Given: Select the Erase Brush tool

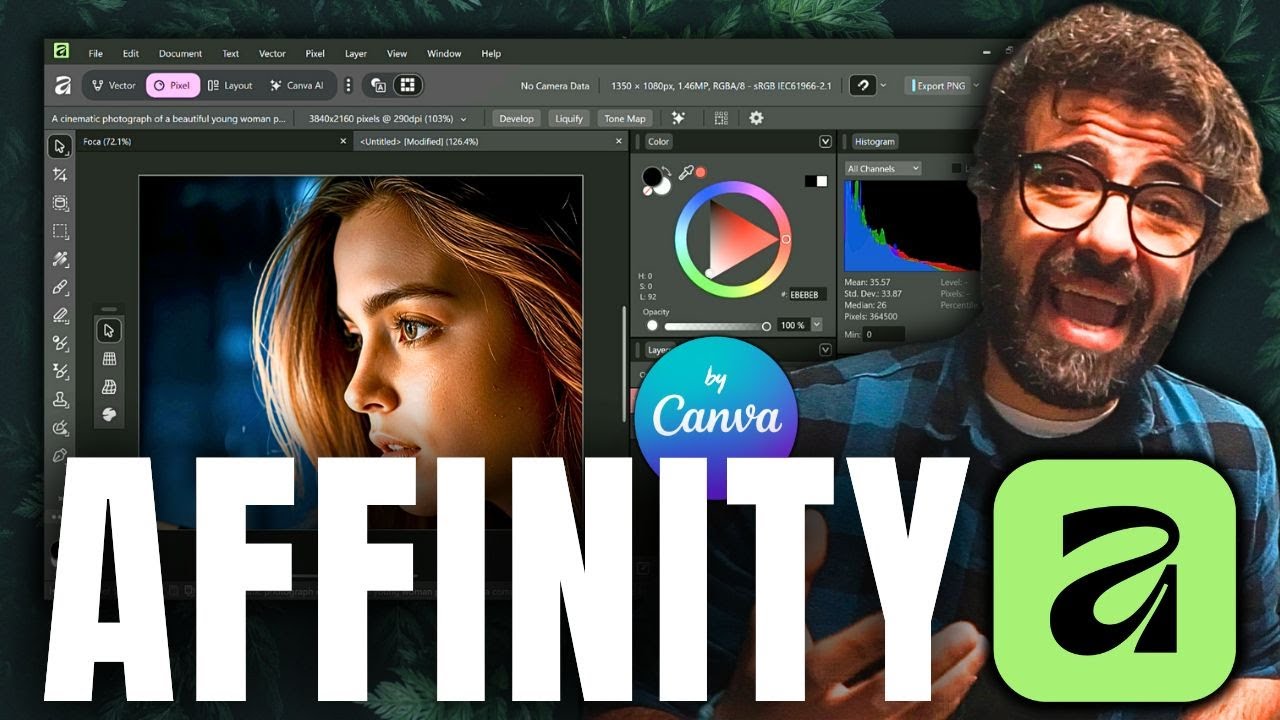Looking at the screenshot, I should point(60,315).
